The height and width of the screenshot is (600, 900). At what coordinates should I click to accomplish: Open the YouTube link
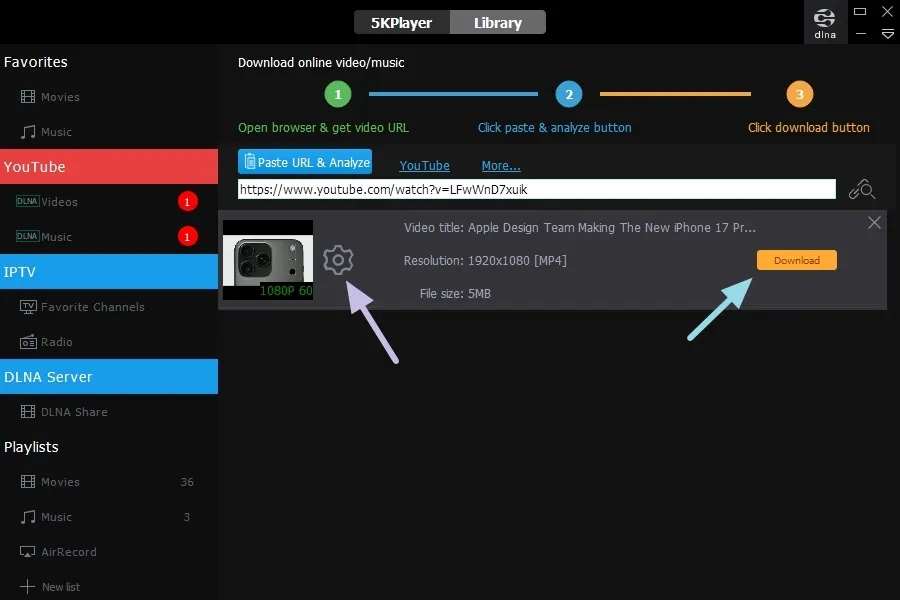coord(424,166)
